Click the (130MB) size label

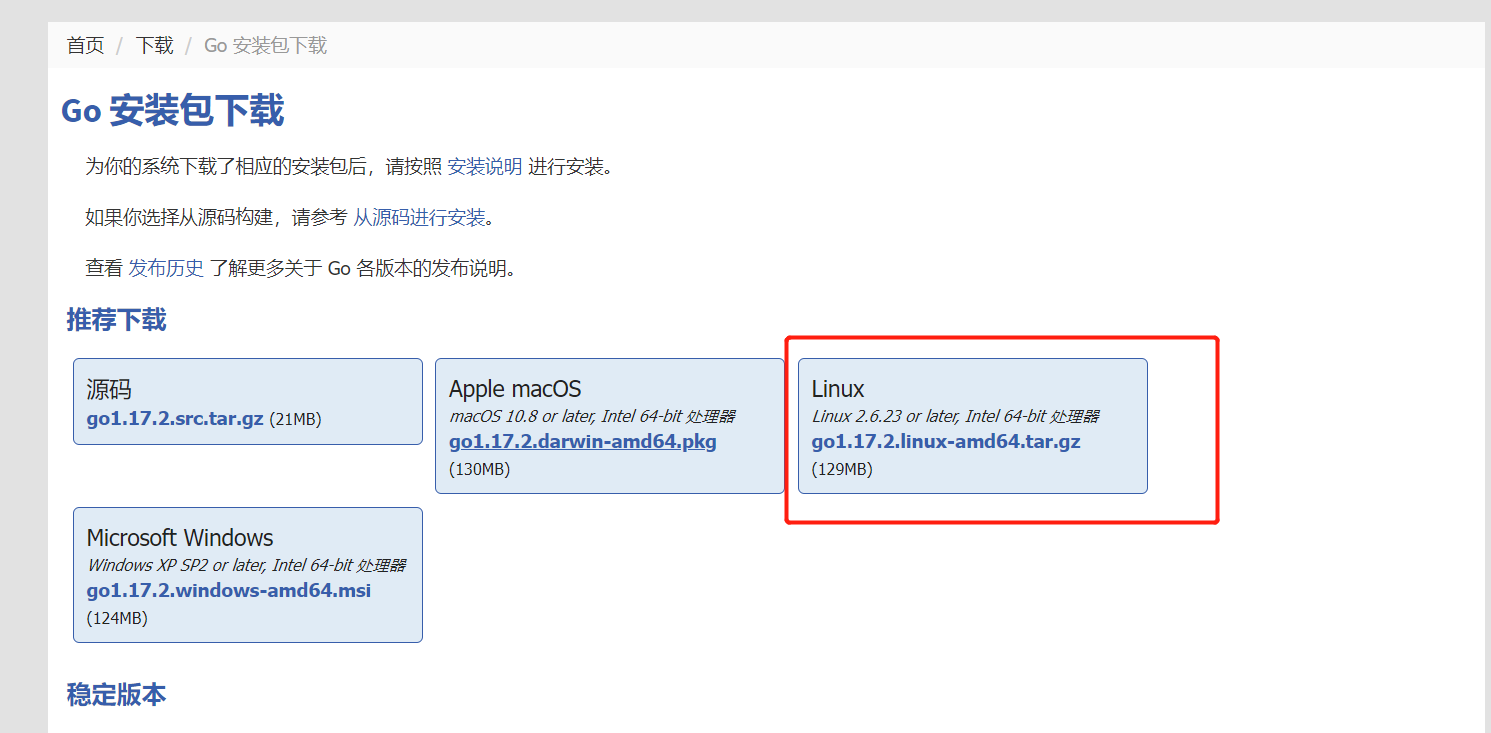point(480,469)
